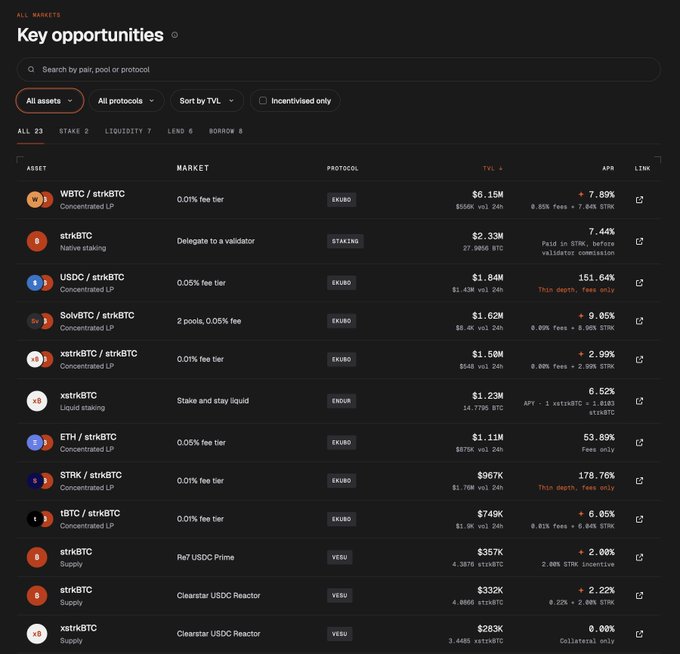Open link for strkBTC Clearstar USDC Reactor row
Image resolution: width=680 pixels, height=654 pixels.
click(x=639, y=595)
